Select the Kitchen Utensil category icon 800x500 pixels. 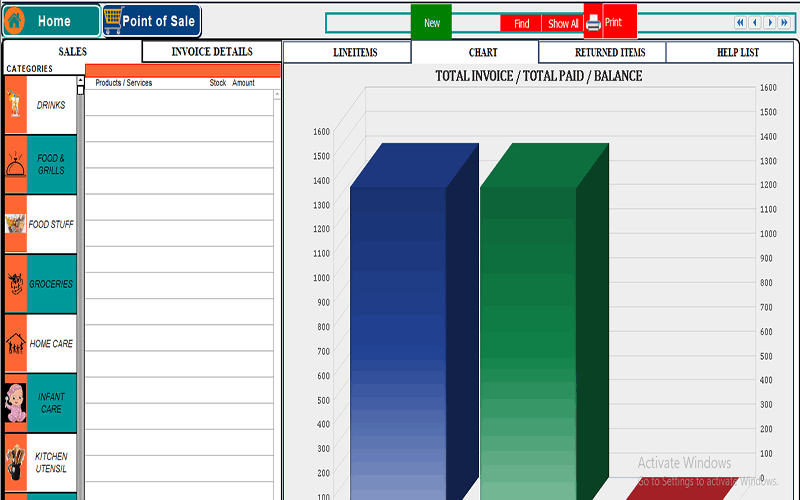click(x=15, y=462)
